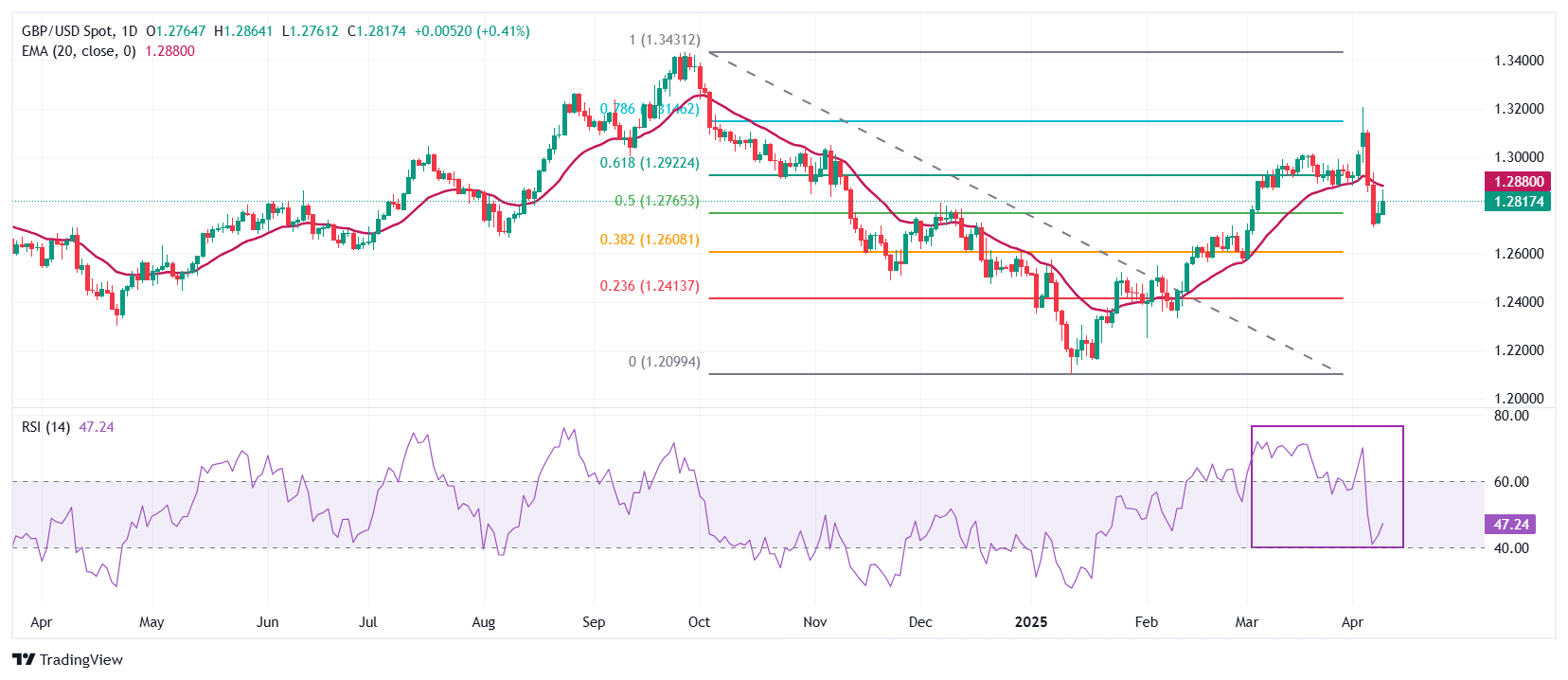This screenshot has height=680, width=1568.
Task: Click the Oct label on the time axis
Action: (x=699, y=622)
